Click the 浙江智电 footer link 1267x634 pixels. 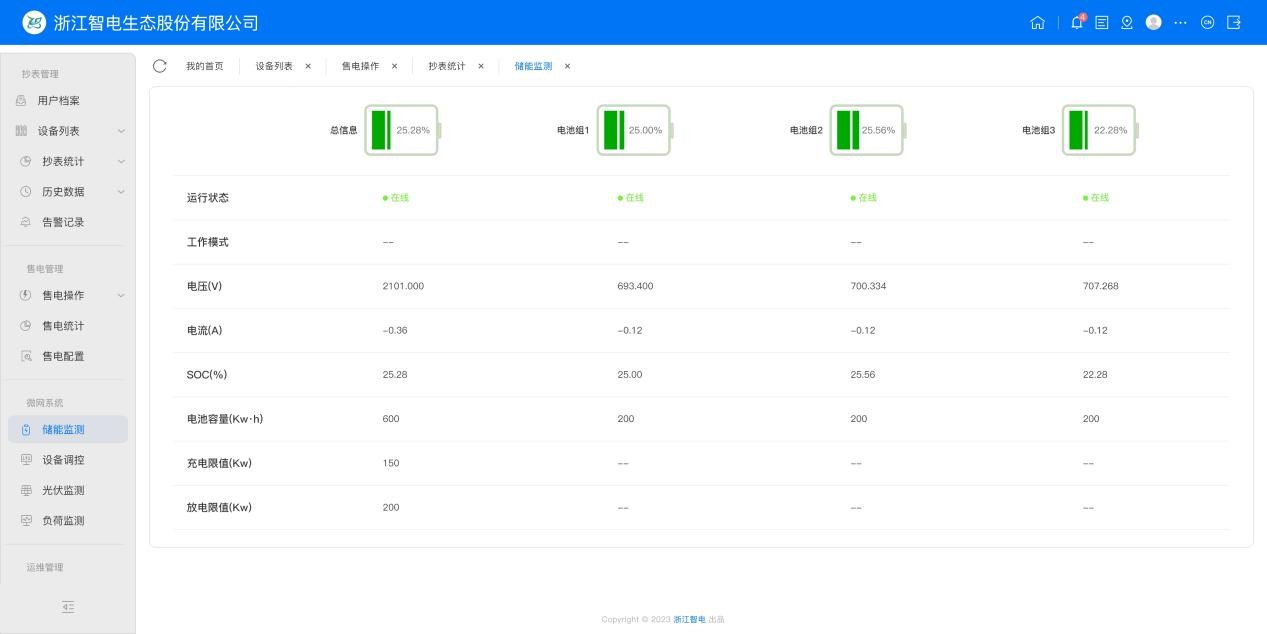(689, 620)
